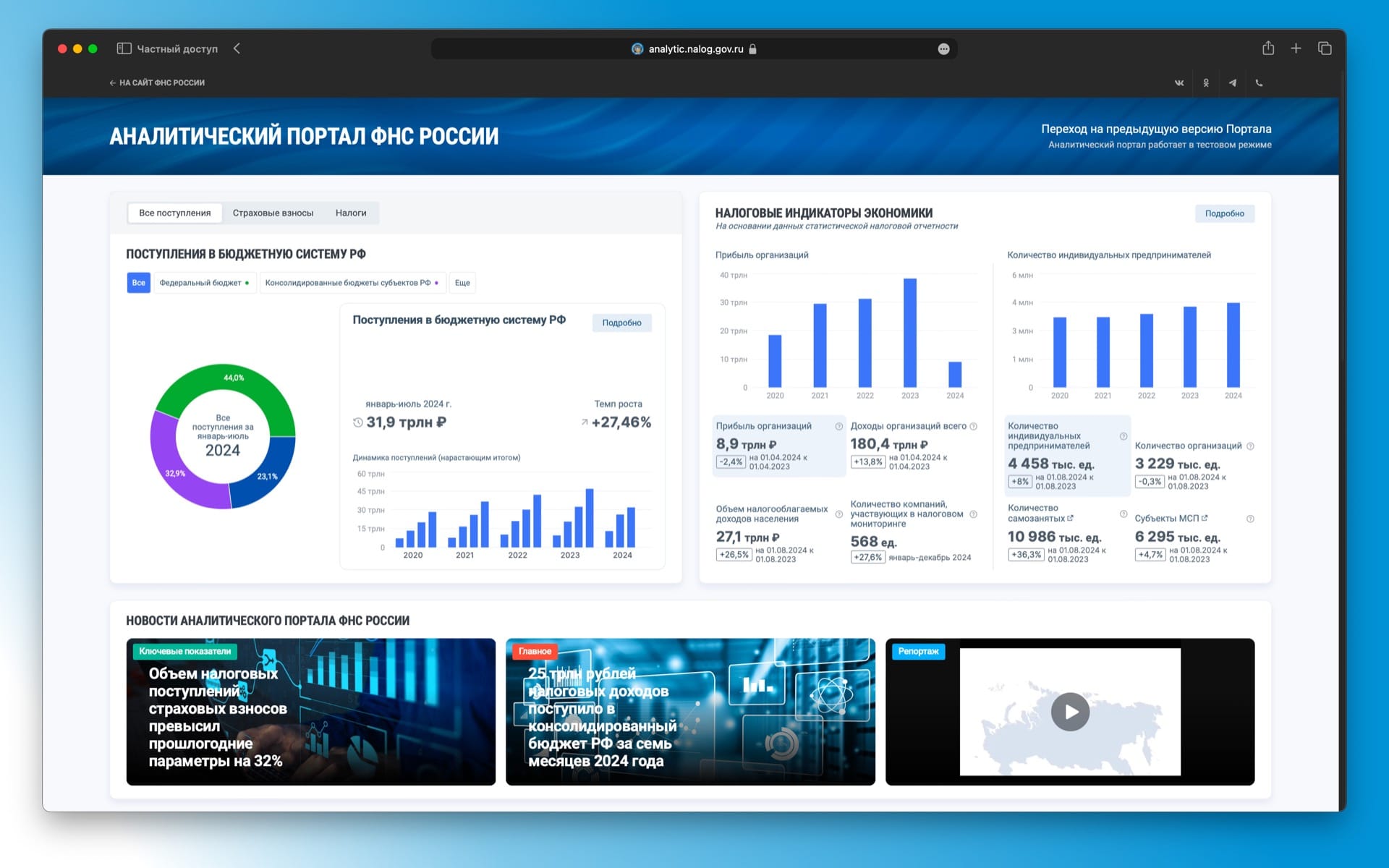Click info icon for Доходы организаций всего
Screen dimensions: 1389x868
pos(973,426)
